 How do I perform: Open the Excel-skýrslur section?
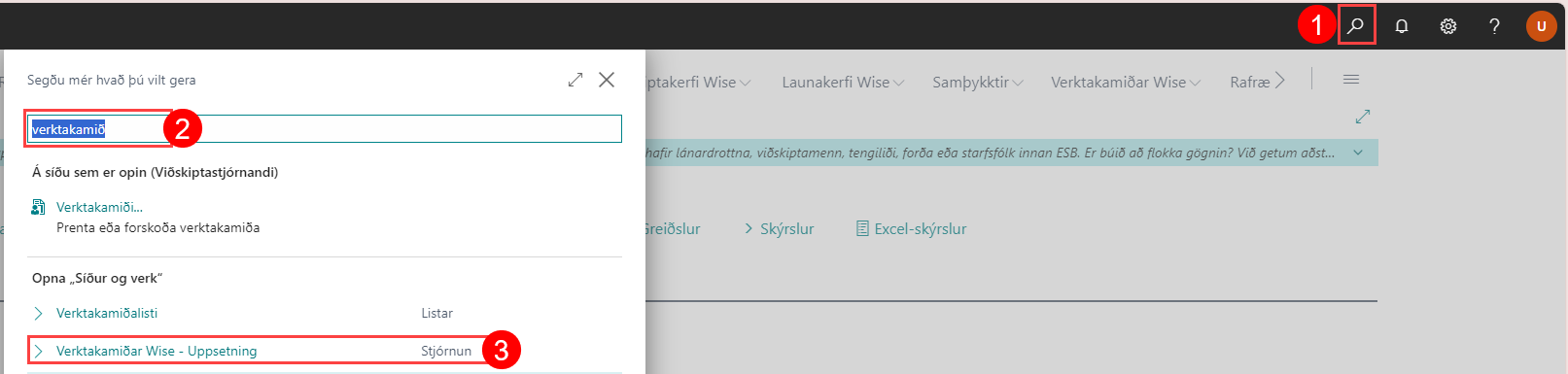(x=912, y=229)
